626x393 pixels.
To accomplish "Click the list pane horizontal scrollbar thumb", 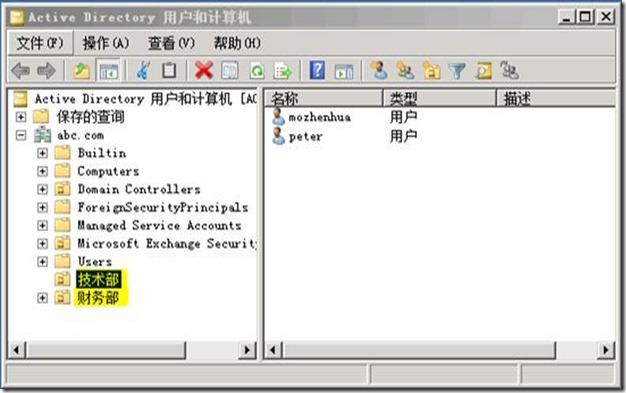I will [x=419, y=350].
